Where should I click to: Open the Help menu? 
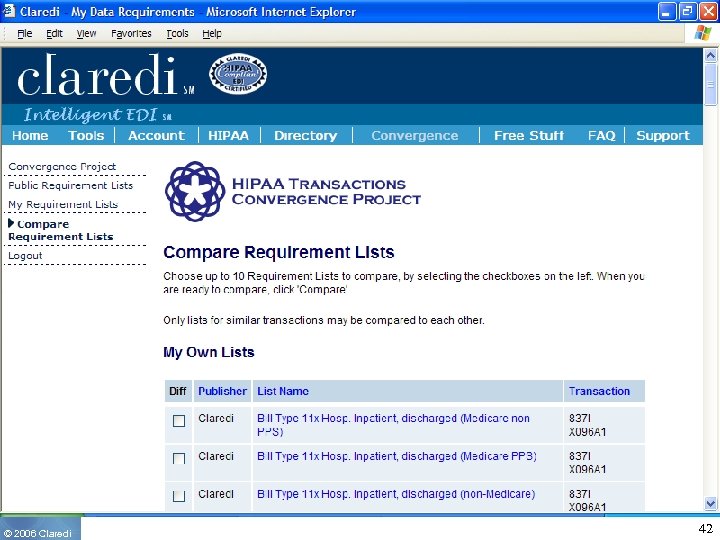pyautogui.click(x=212, y=34)
